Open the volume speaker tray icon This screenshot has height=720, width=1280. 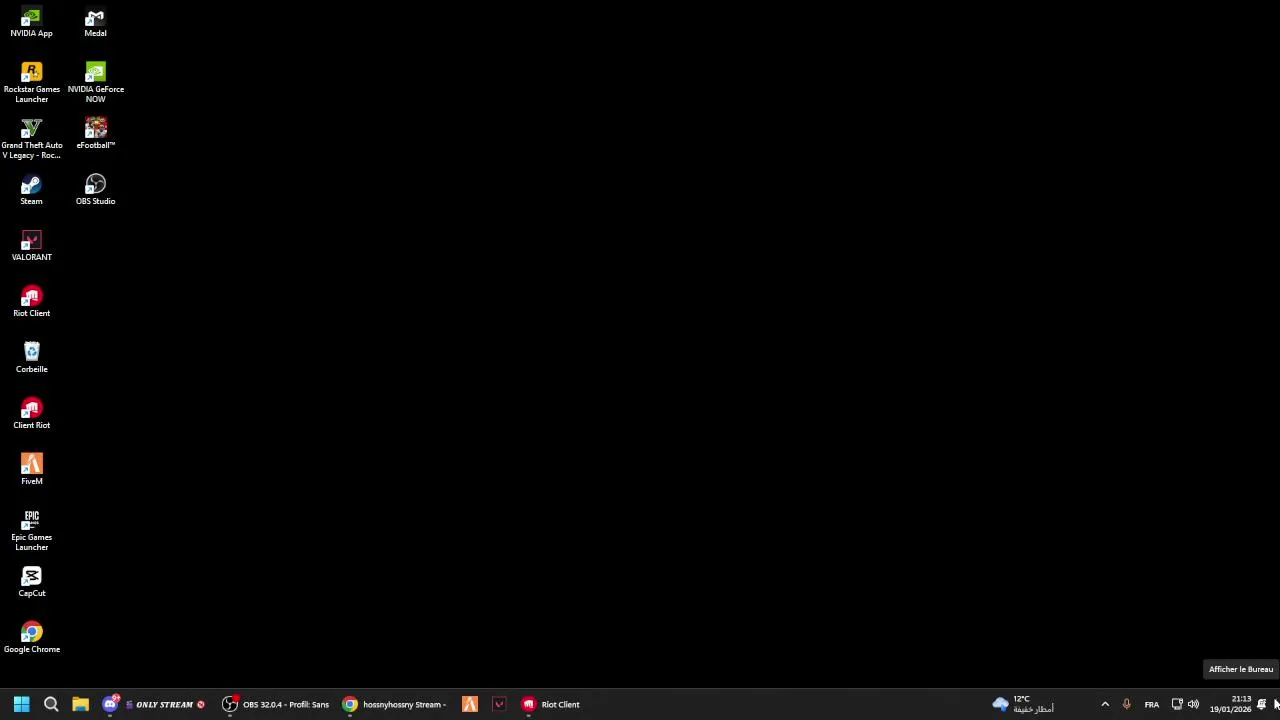tap(1193, 704)
